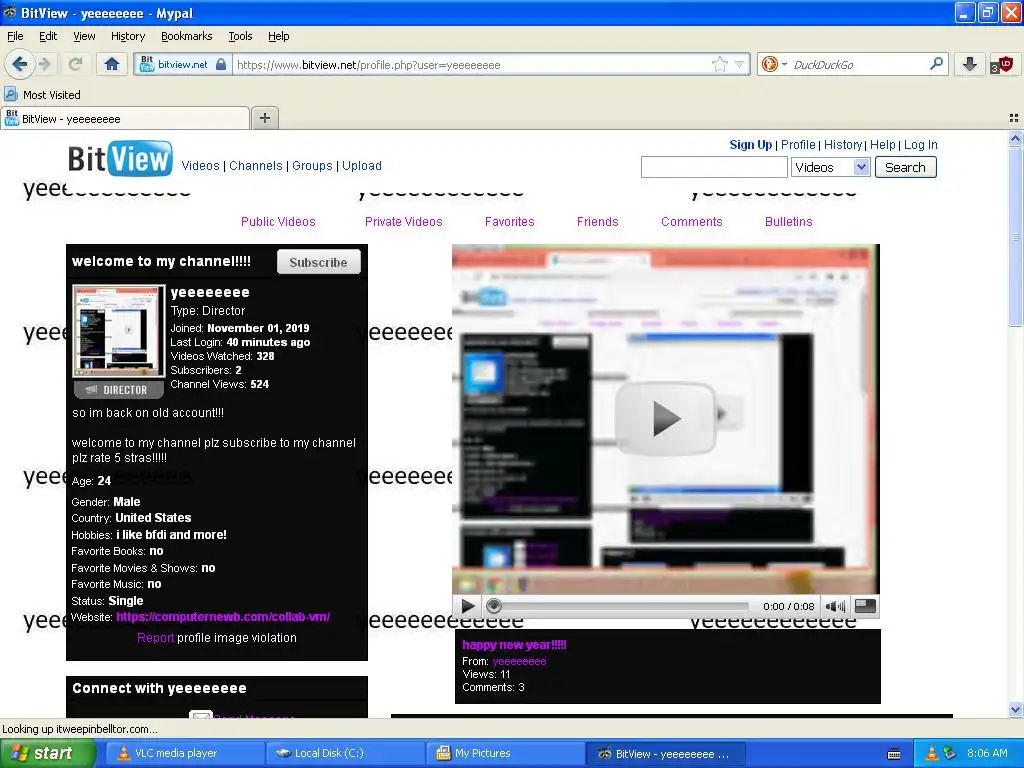The height and width of the screenshot is (768, 1024).
Task: Open the Favorites section
Action: 509,221
